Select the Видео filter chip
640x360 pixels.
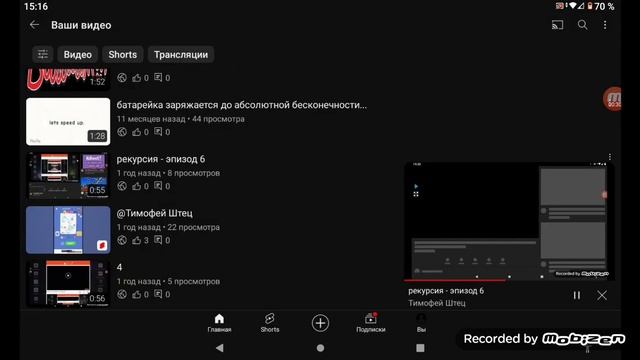(x=78, y=54)
